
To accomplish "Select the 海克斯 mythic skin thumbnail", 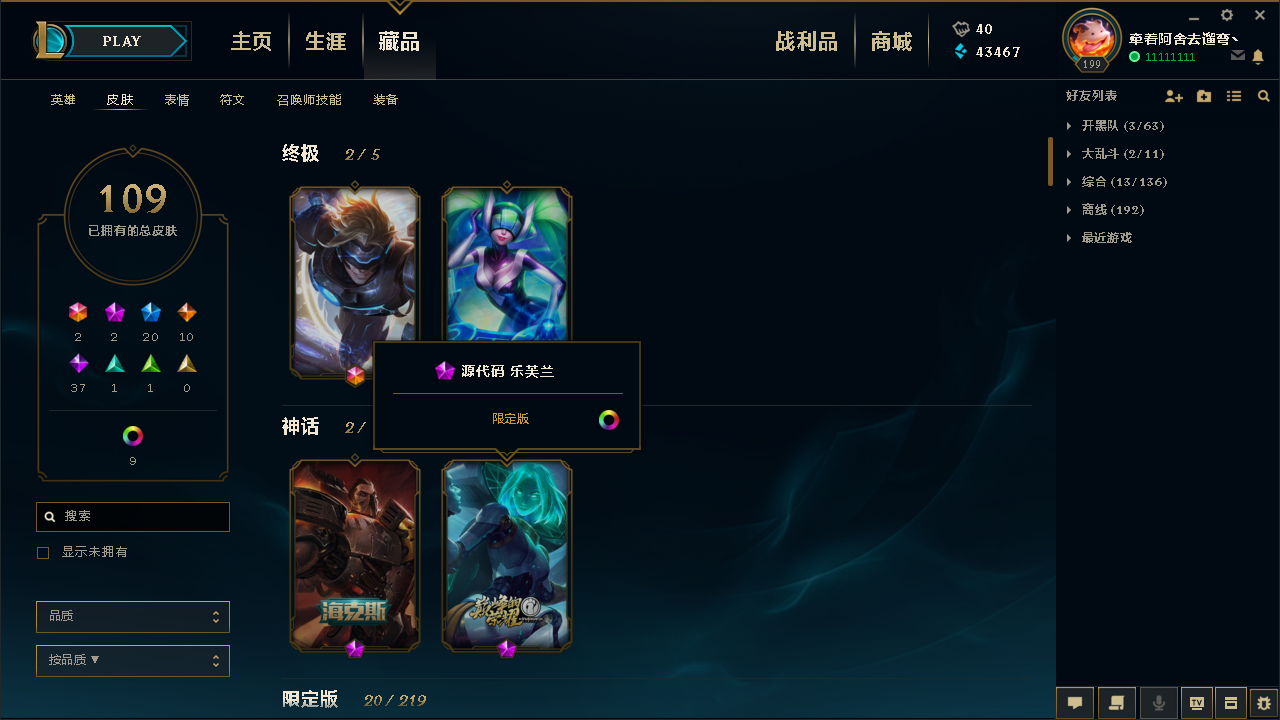I will tap(355, 555).
